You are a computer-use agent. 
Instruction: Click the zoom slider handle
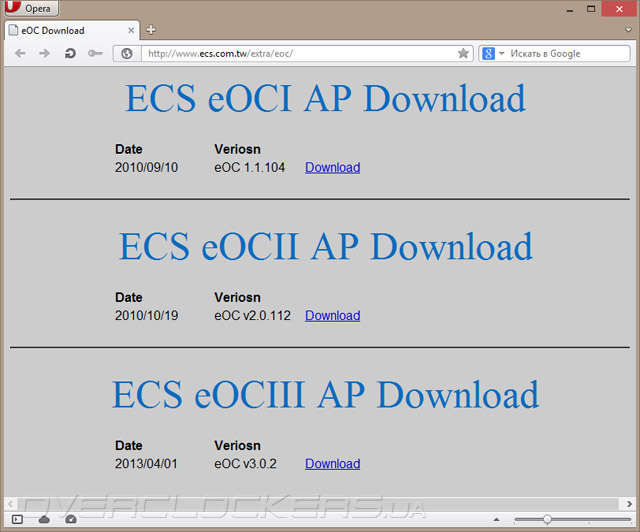(x=547, y=519)
